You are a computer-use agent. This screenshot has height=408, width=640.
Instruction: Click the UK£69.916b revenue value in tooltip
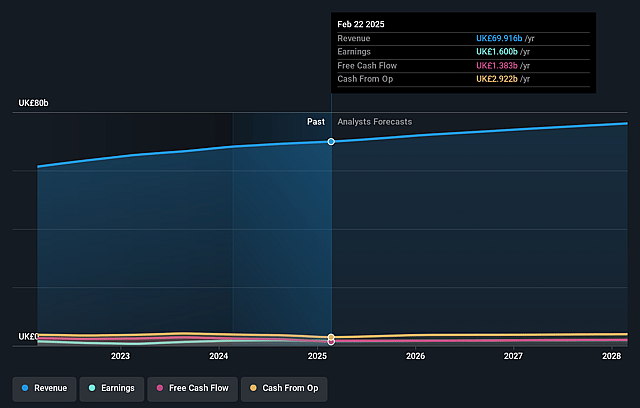499,38
